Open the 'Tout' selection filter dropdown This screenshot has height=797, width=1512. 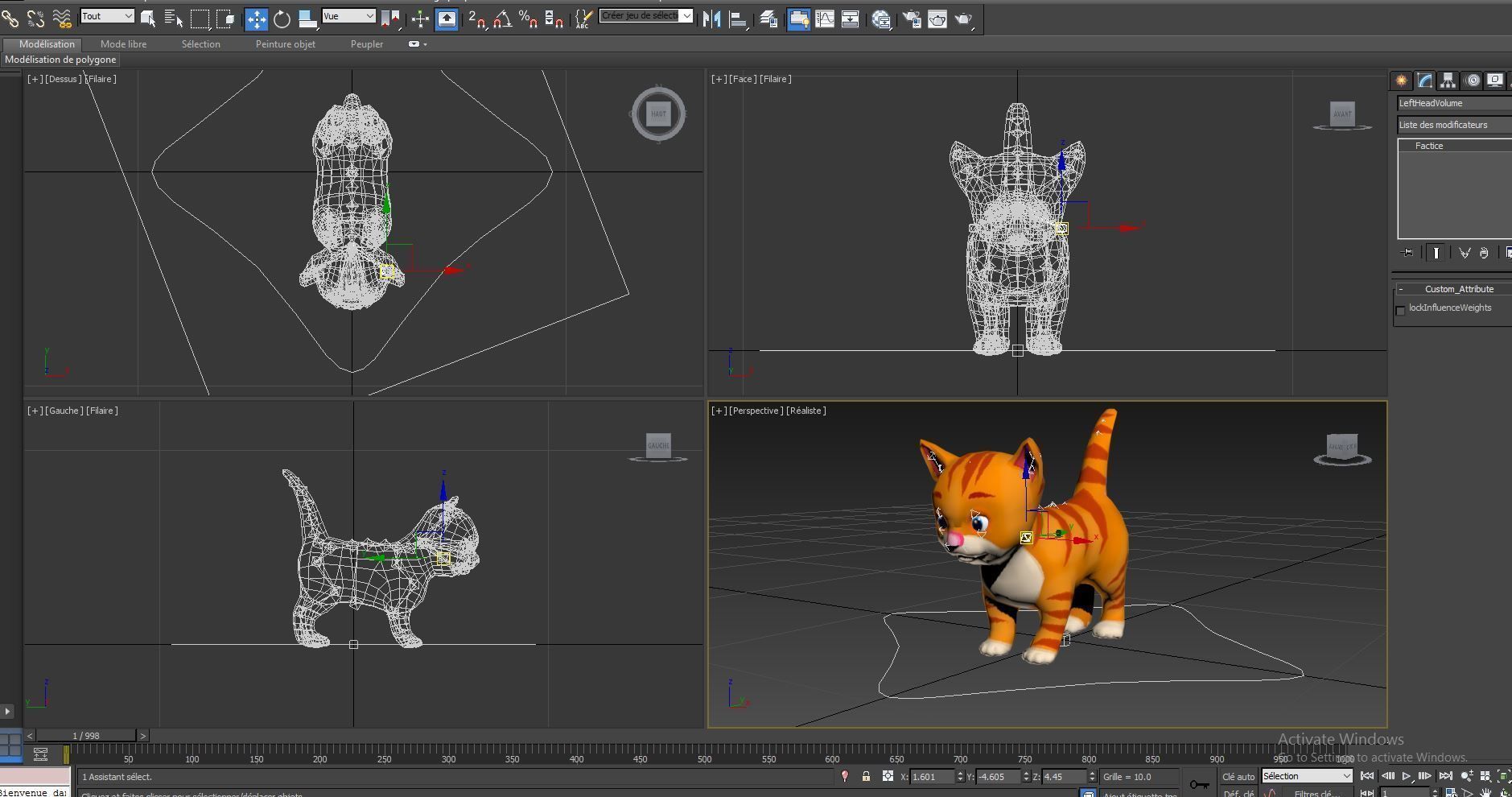107,16
